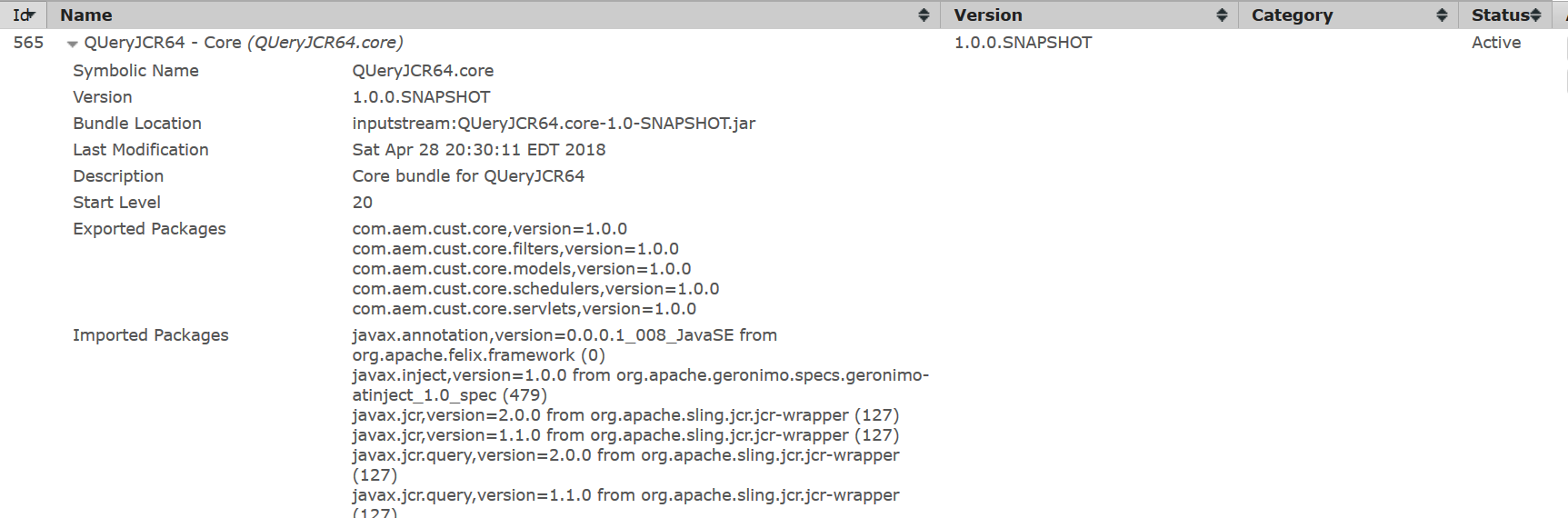Click bundle Id 565
The width and height of the screenshot is (1568, 518).
[28, 43]
